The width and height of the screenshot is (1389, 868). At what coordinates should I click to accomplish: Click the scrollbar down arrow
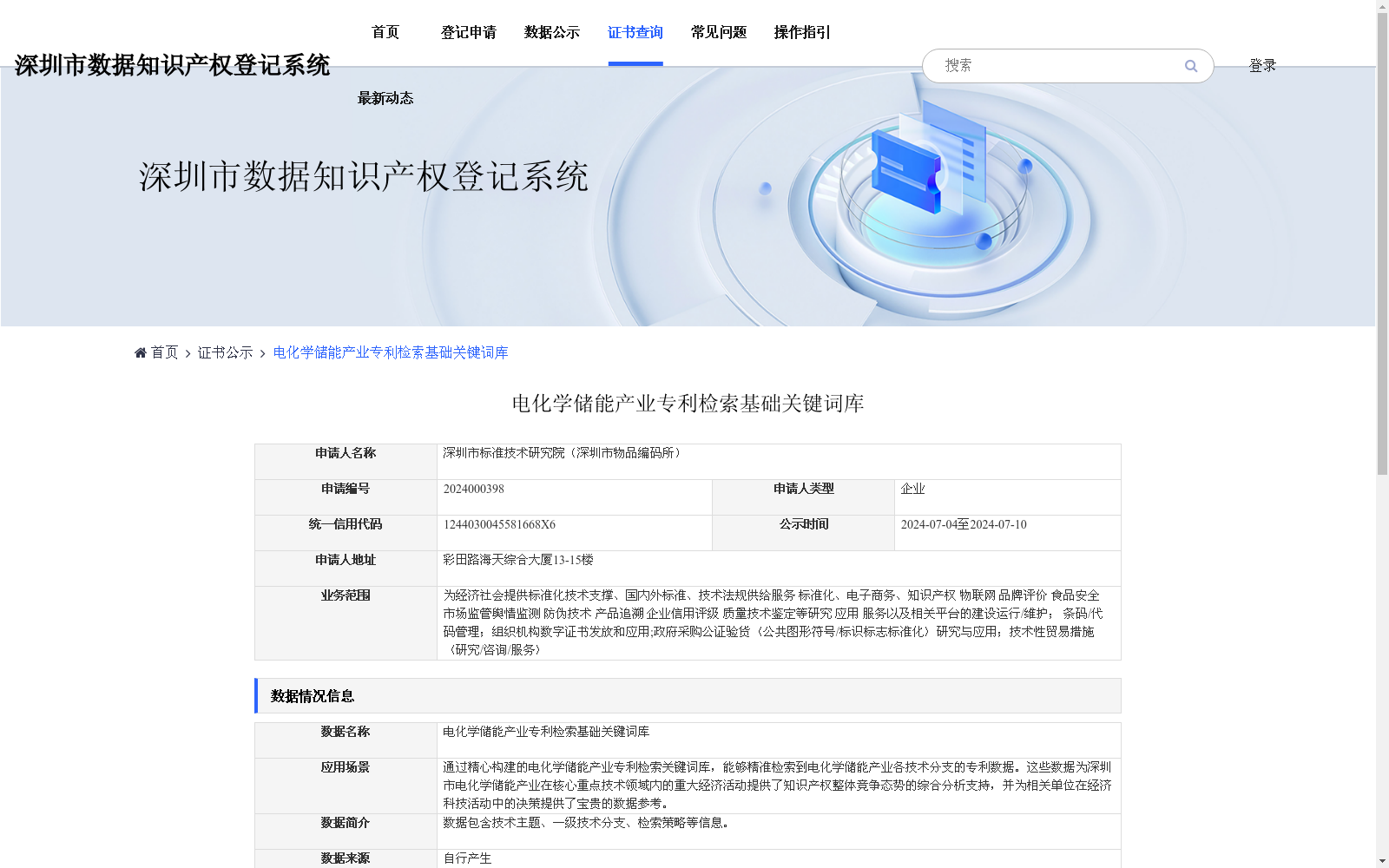pyautogui.click(x=1382, y=862)
